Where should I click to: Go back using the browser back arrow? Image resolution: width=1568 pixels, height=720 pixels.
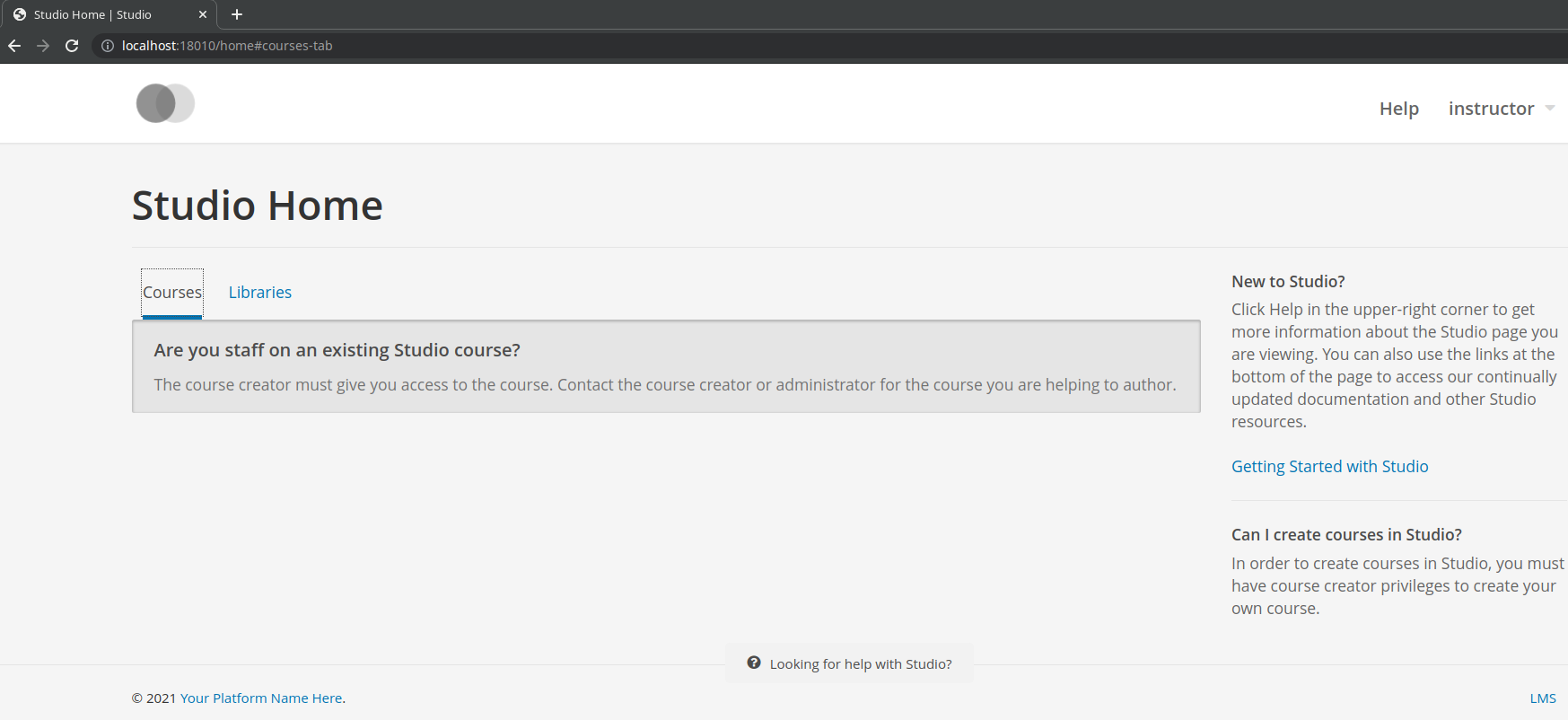click(x=14, y=46)
